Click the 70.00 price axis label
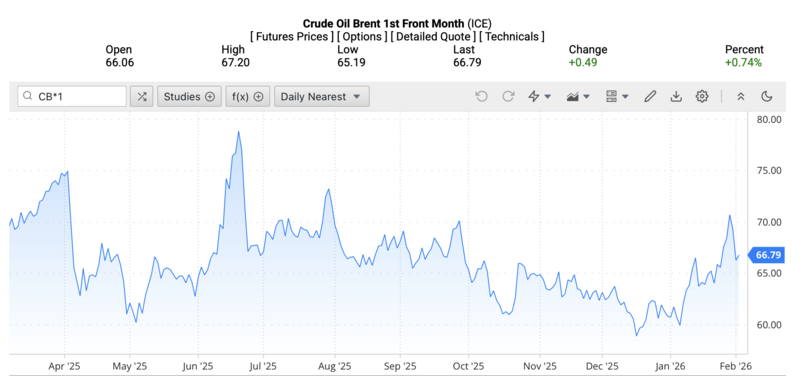Image resolution: width=800 pixels, height=376 pixels. pos(768,222)
